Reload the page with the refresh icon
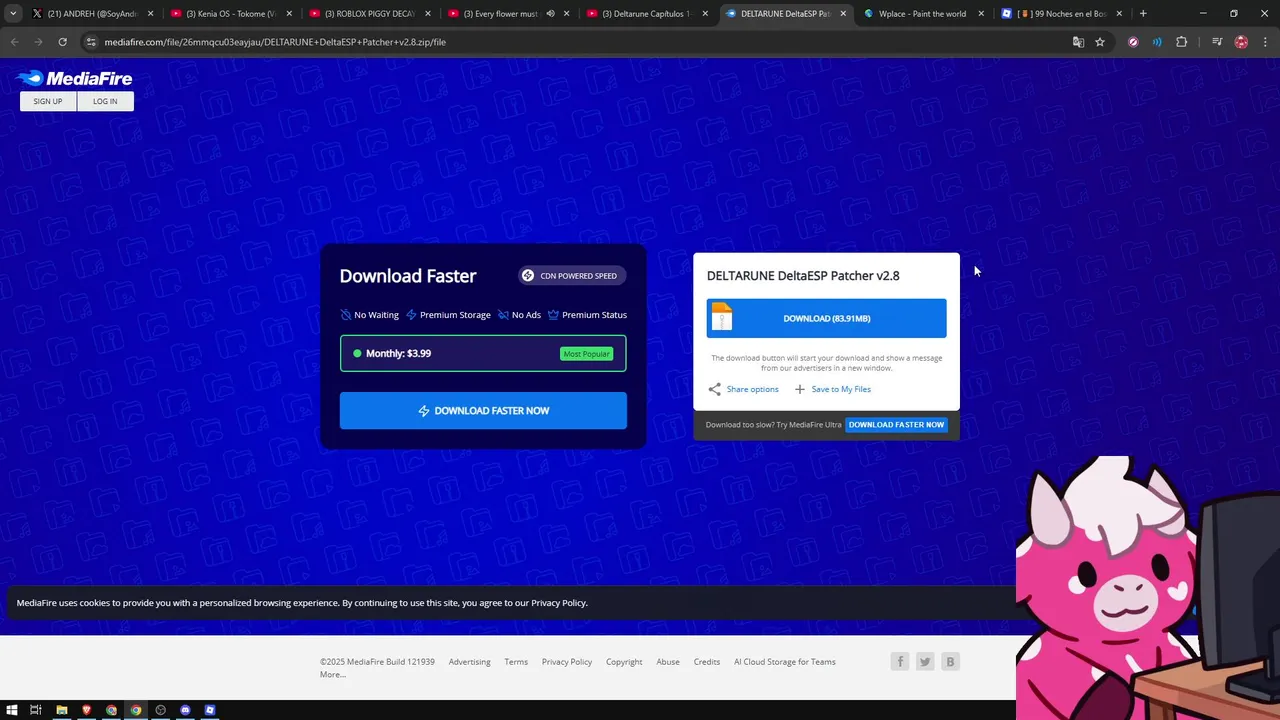Screen dimensions: 1280x720 [x=62, y=42]
